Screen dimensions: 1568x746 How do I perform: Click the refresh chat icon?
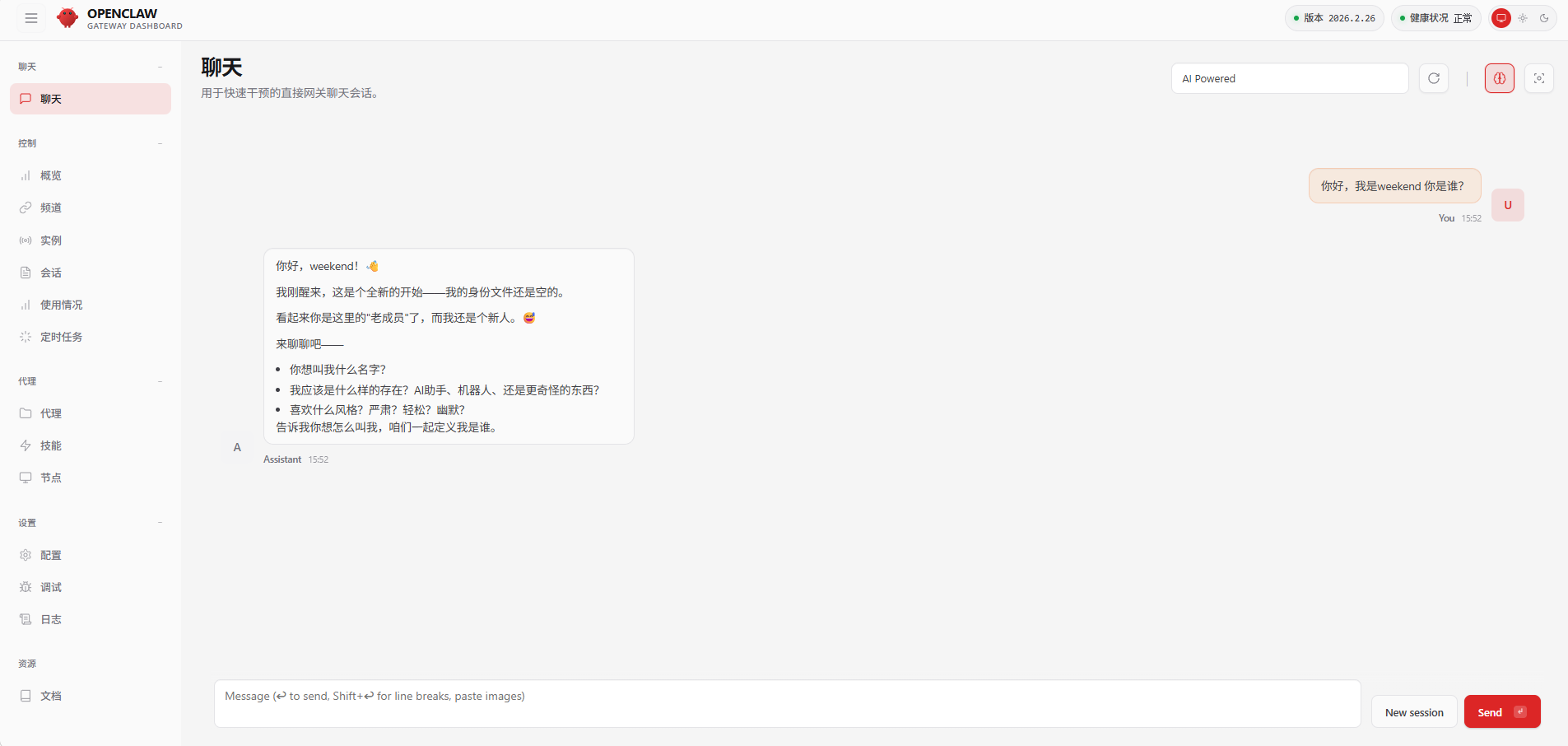click(x=1433, y=78)
